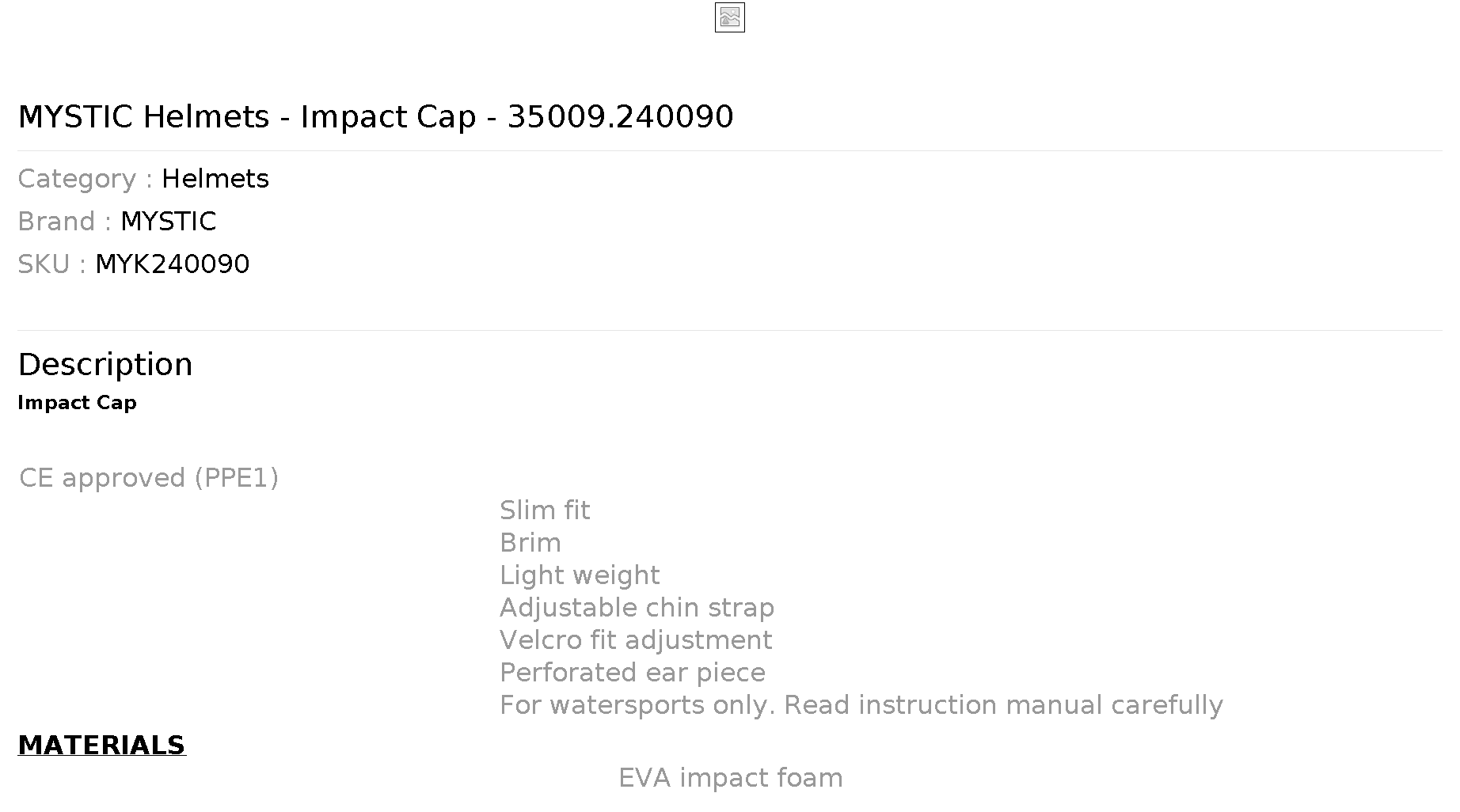
Task: Click the Category label
Action: pyautogui.click(x=85, y=179)
